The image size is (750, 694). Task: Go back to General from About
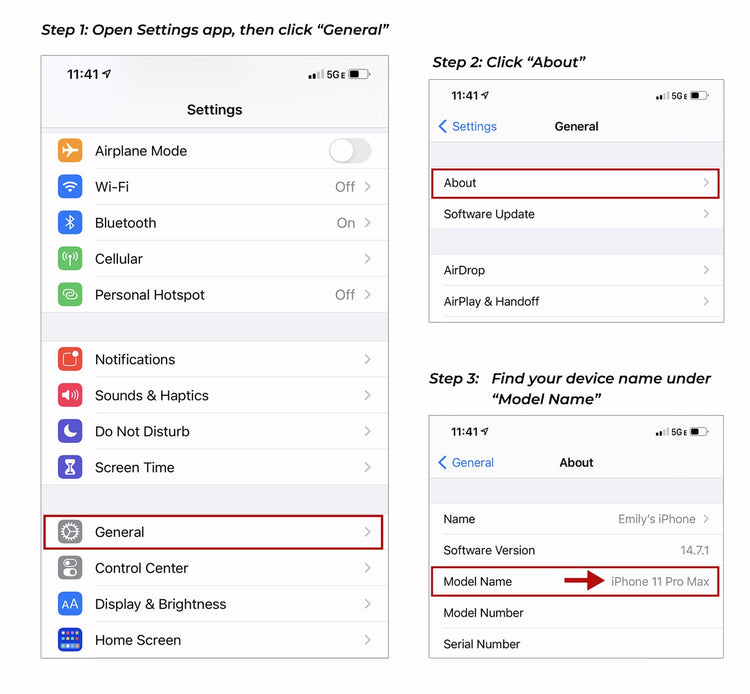click(467, 463)
